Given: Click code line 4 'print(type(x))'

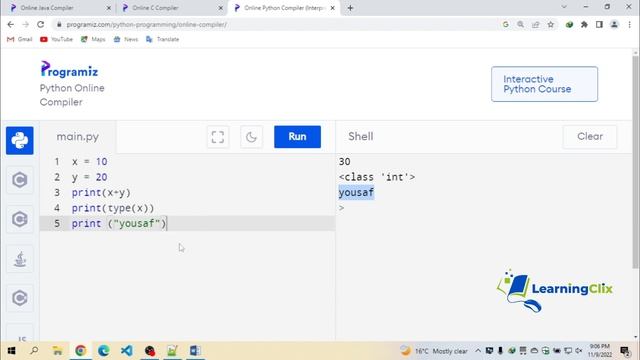Looking at the screenshot, I should coord(113,208).
